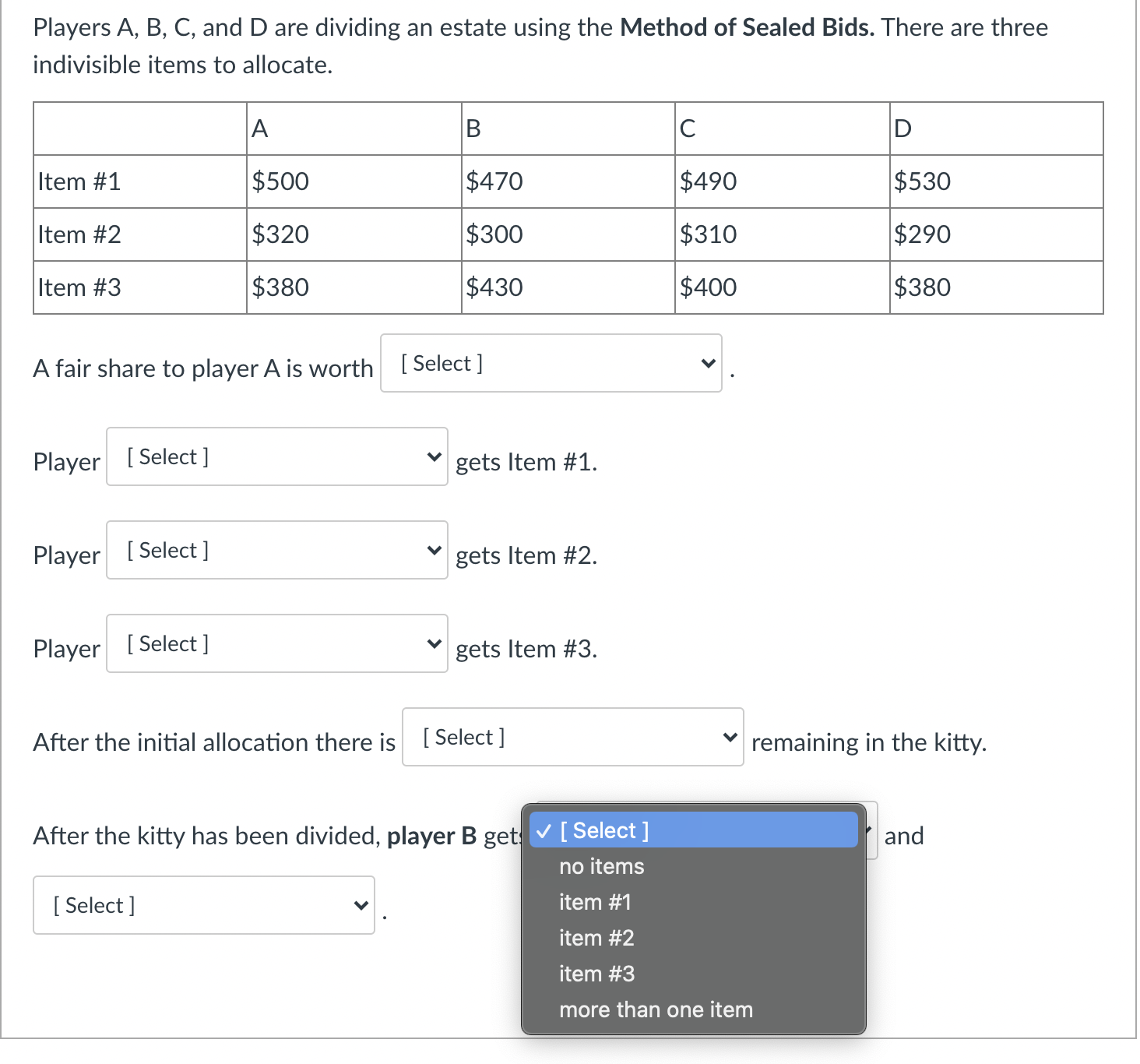This screenshot has height=1064, width=1140.
Task: Click the $530 bid cell for player D
Action: coord(921,181)
